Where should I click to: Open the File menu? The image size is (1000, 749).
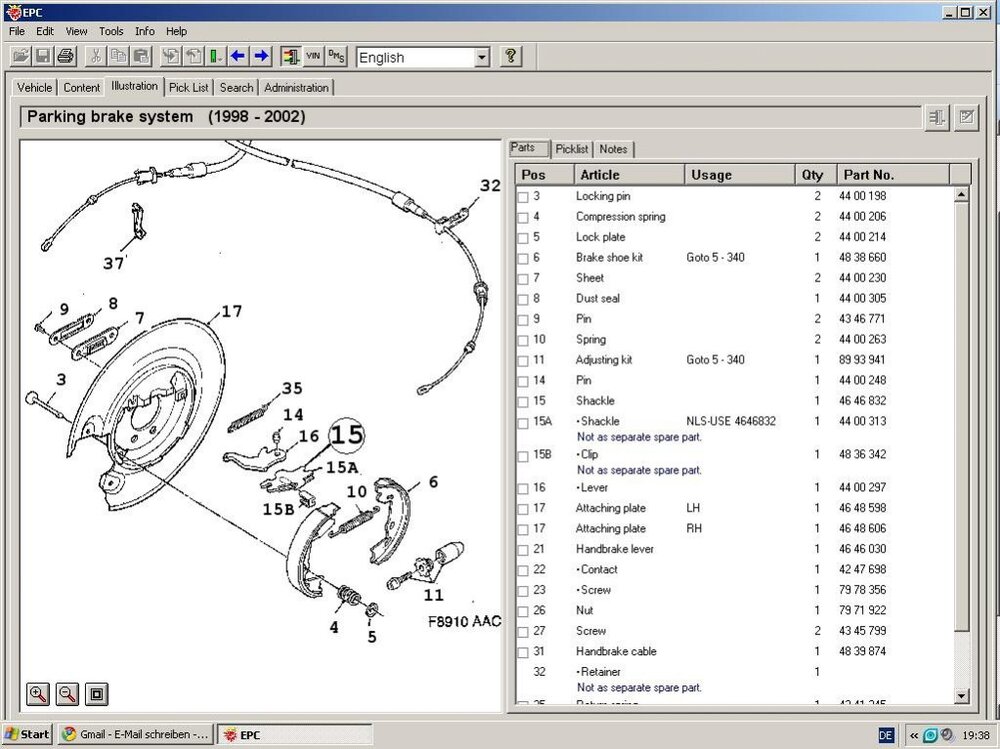pos(17,31)
